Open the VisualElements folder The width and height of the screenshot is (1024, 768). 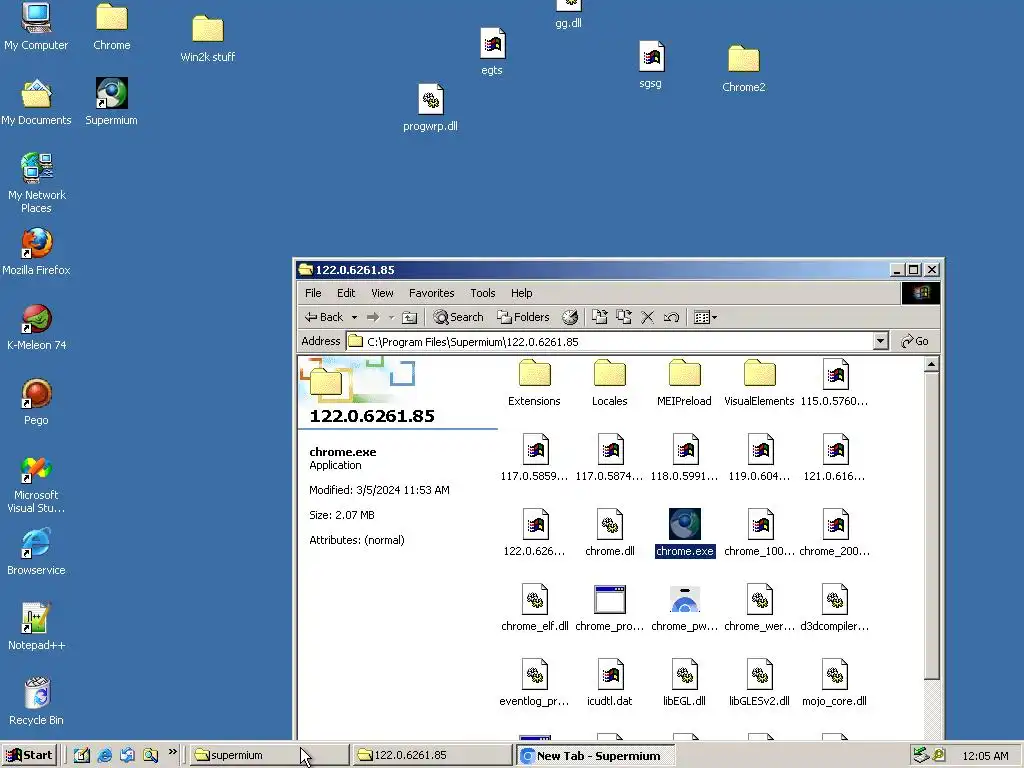coord(759,383)
